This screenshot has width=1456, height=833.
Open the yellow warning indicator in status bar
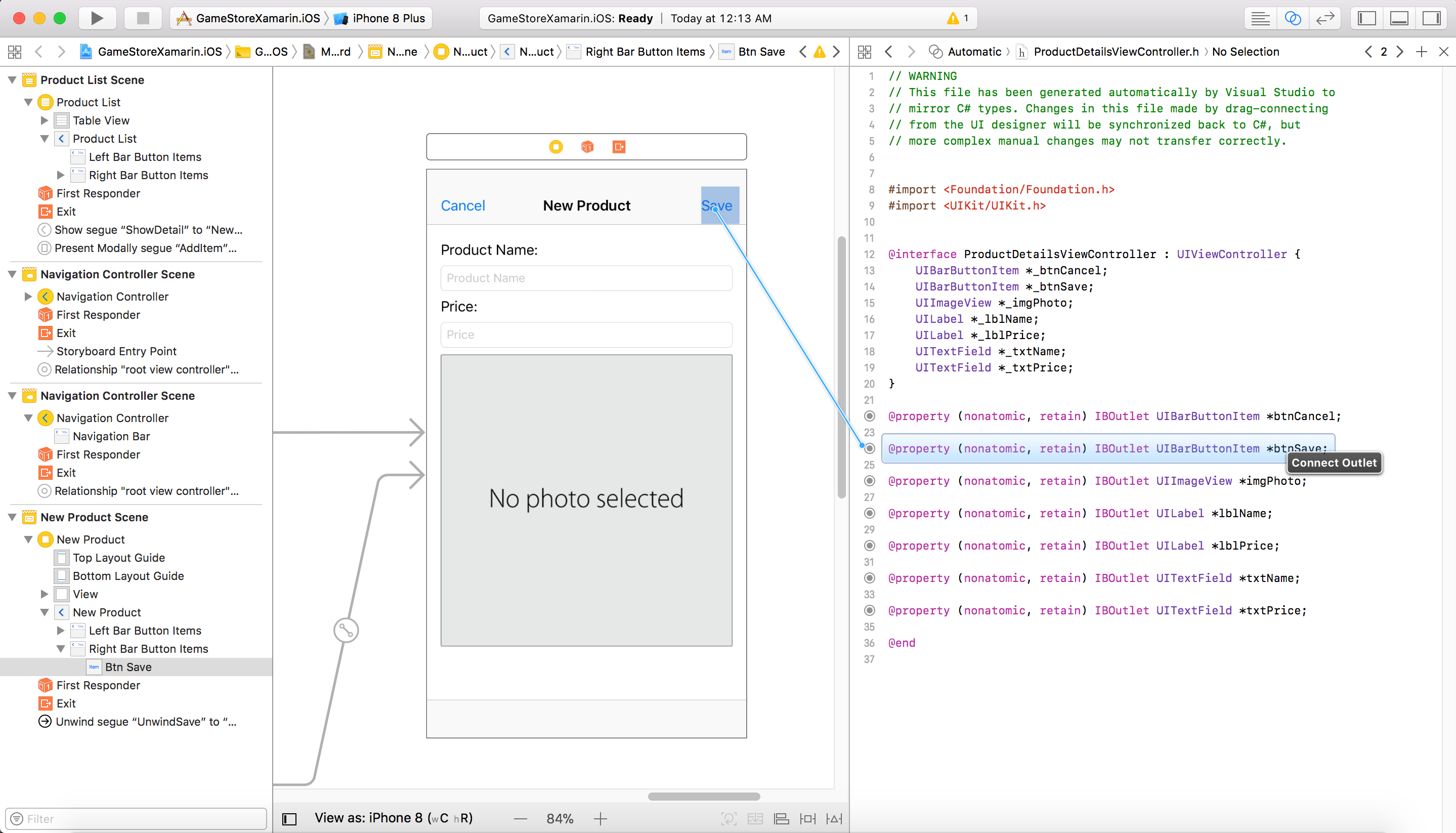tap(953, 18)
